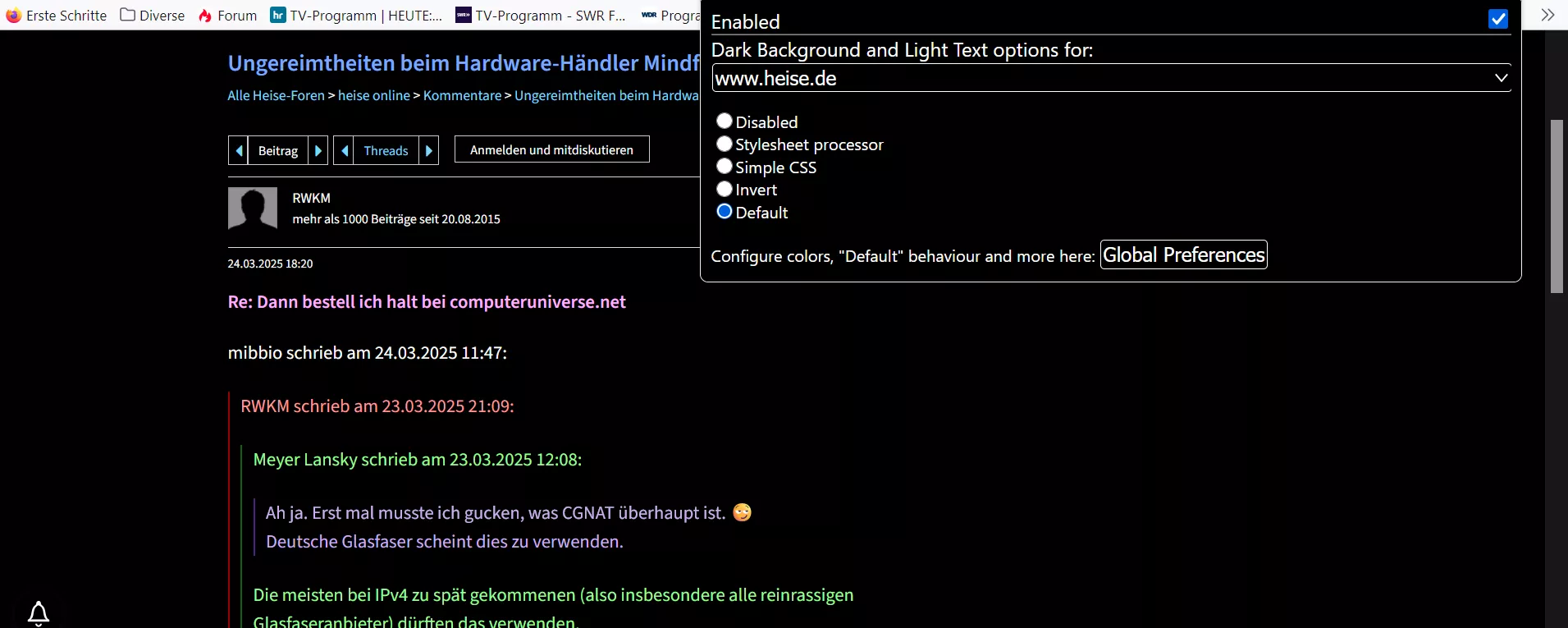Choose the Invert radio option
This screenshot has height=628, width=1568.
[x=724, y=190]
